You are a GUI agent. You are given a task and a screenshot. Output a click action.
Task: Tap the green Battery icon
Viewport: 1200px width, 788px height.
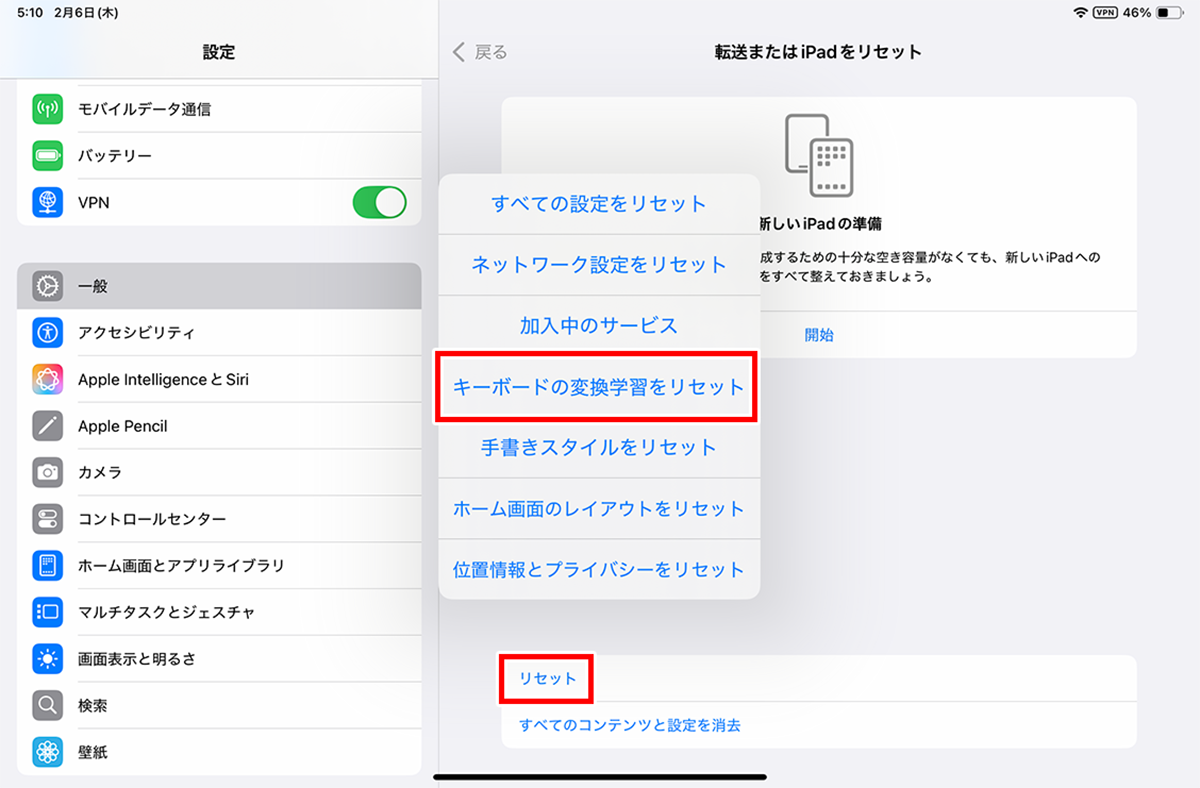(x=48, y=156)
